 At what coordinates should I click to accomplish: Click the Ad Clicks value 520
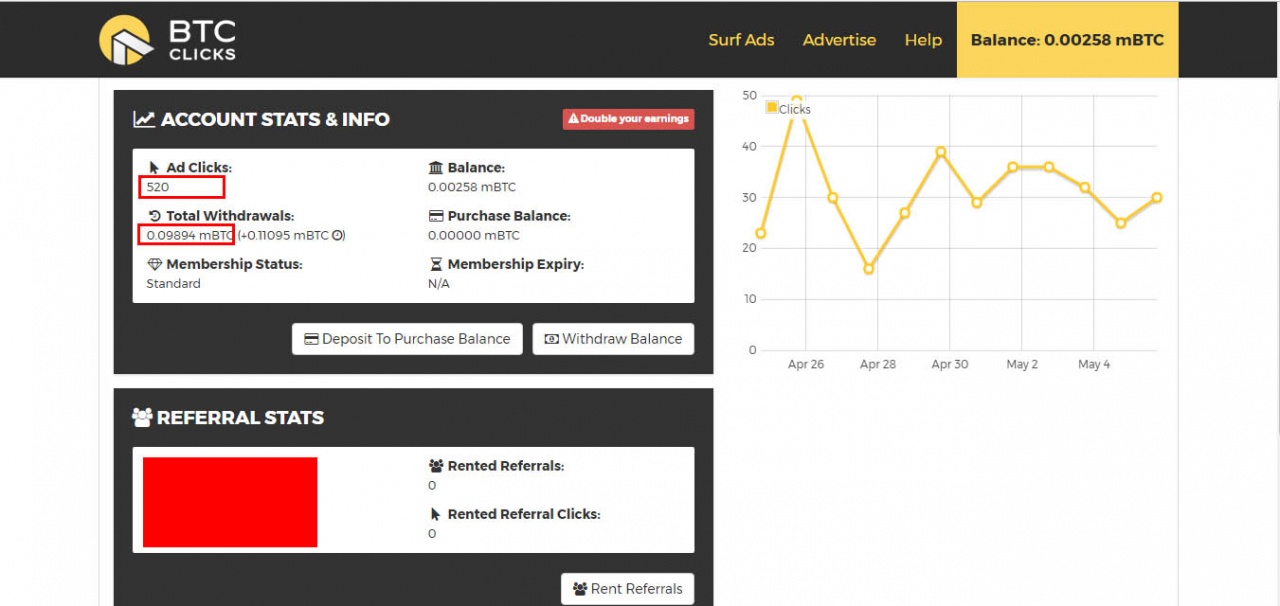(158, 187)
